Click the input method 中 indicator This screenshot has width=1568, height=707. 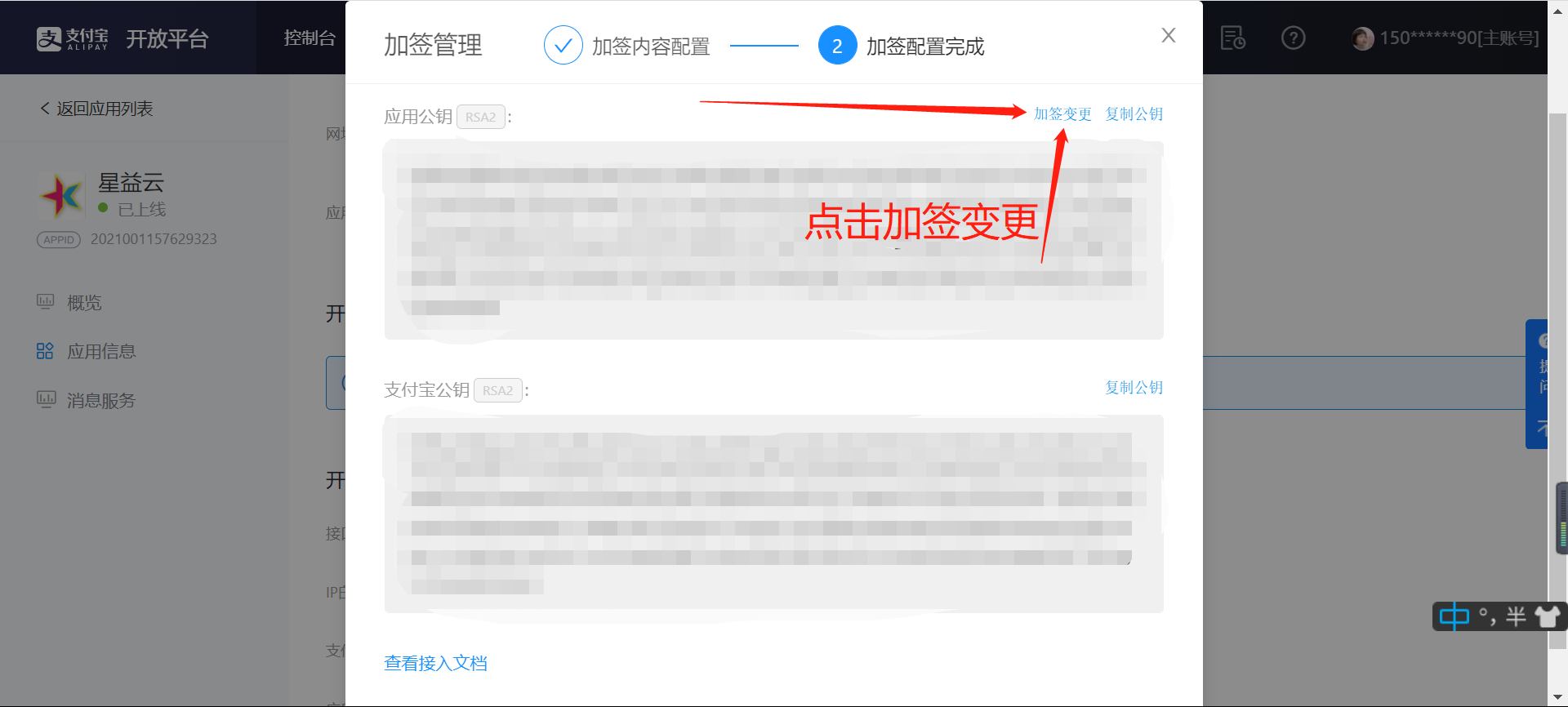[x=1454, y=616]
